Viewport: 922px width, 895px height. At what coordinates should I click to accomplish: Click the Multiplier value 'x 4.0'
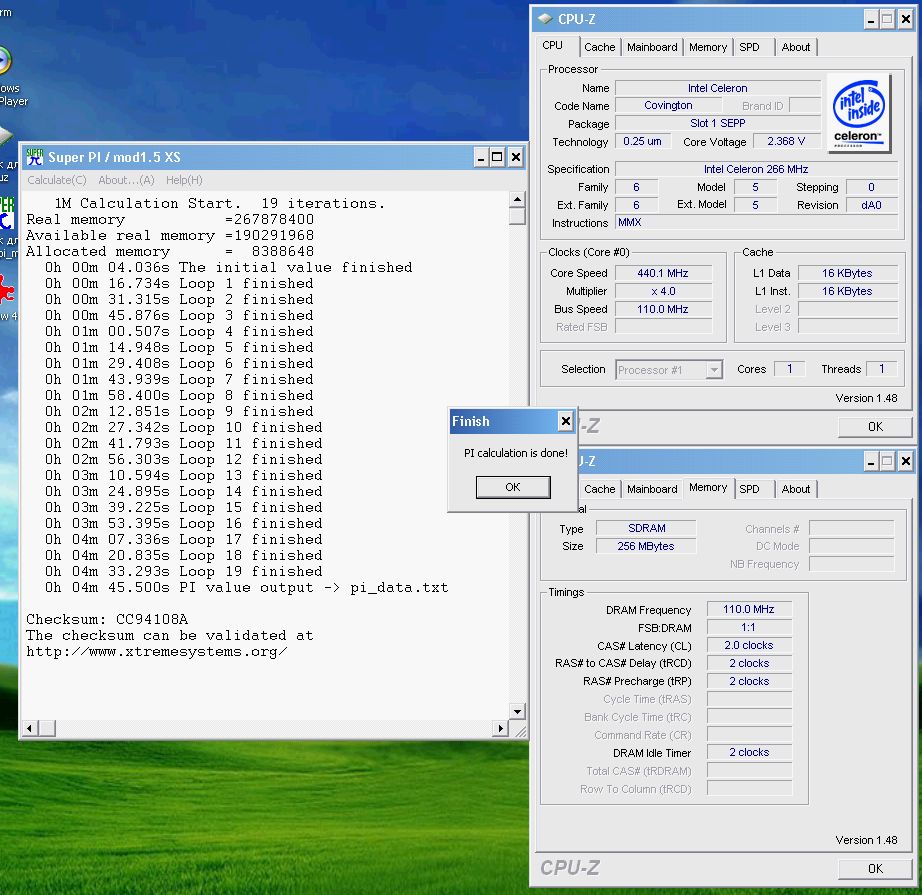point(663,291)
